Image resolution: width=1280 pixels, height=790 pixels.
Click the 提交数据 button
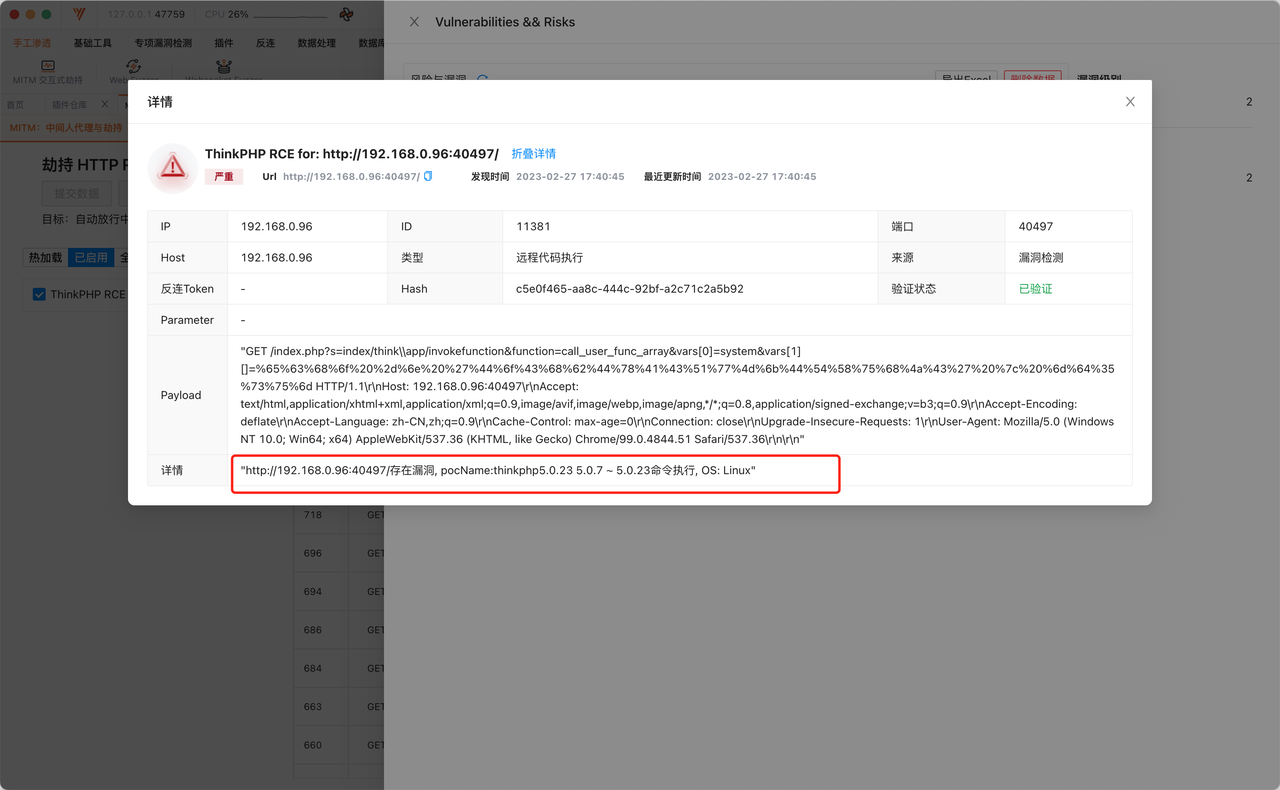pos(76,194)
